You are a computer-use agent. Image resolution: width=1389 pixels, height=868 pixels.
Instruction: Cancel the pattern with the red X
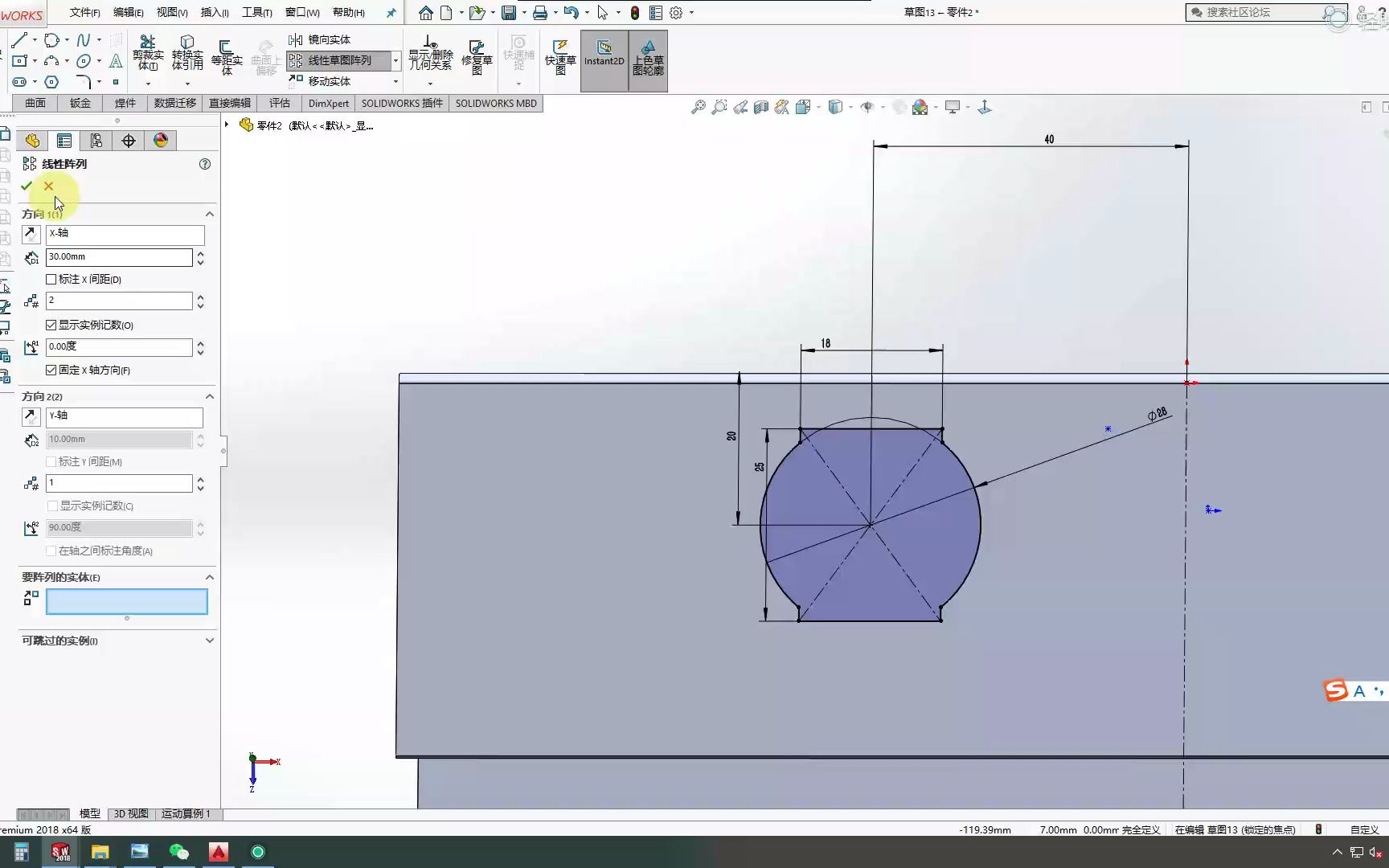pos(48,185)
